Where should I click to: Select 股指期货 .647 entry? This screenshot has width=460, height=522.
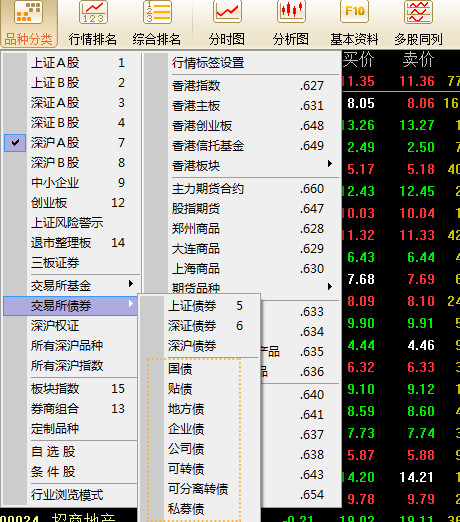(x=242, y=209)
